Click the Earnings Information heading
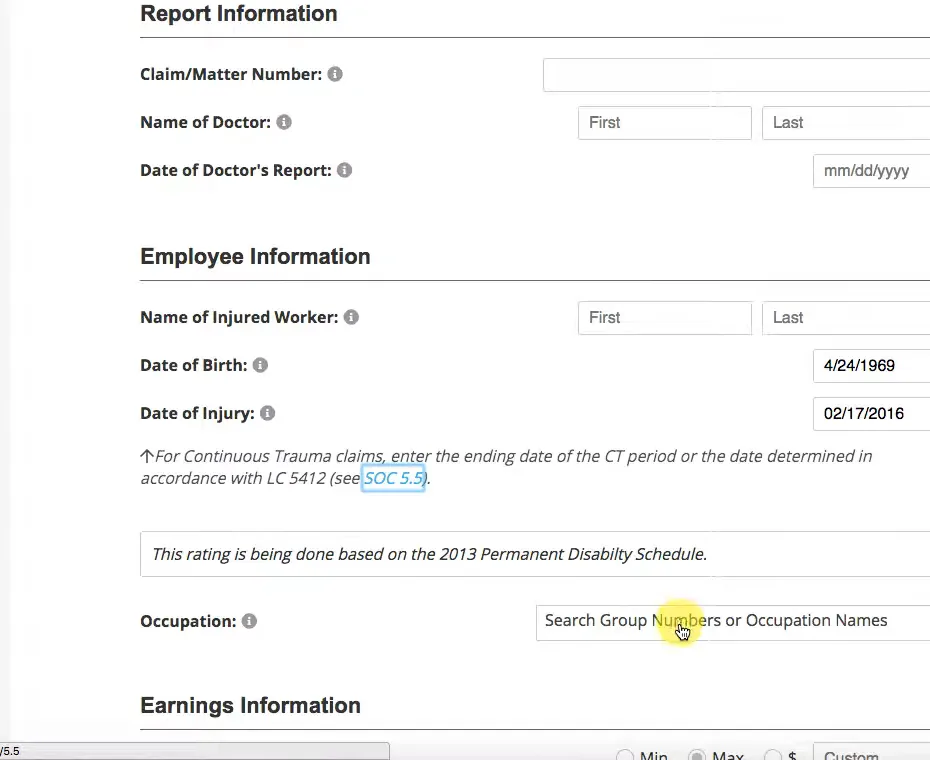This screenshot has height=760, width=930. pyautogui.click(x=250, y=705)
